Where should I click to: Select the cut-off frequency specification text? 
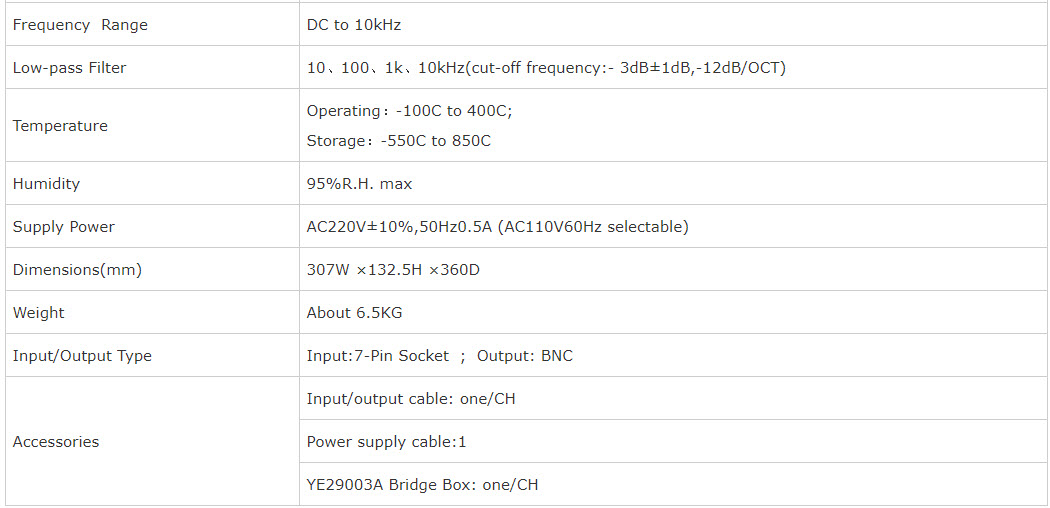coord(546,68)
